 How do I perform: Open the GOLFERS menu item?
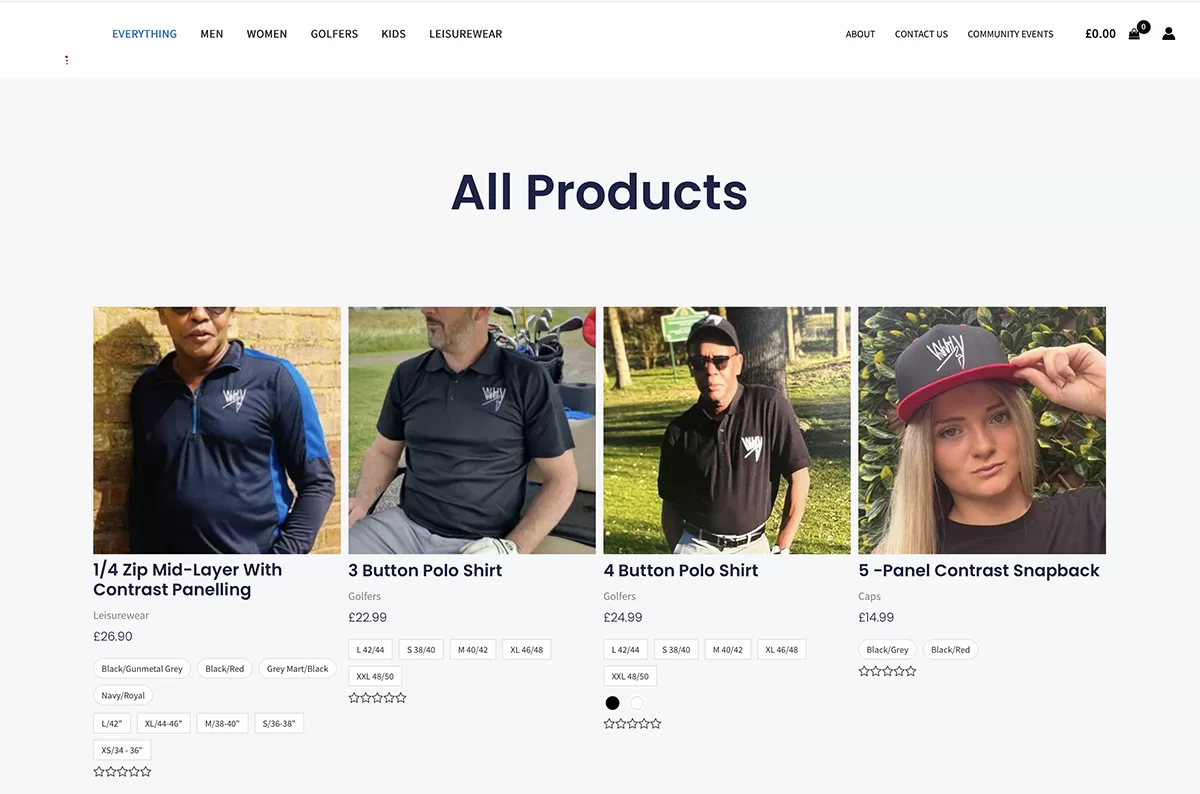pyautogui.click(x=334, y=34)
